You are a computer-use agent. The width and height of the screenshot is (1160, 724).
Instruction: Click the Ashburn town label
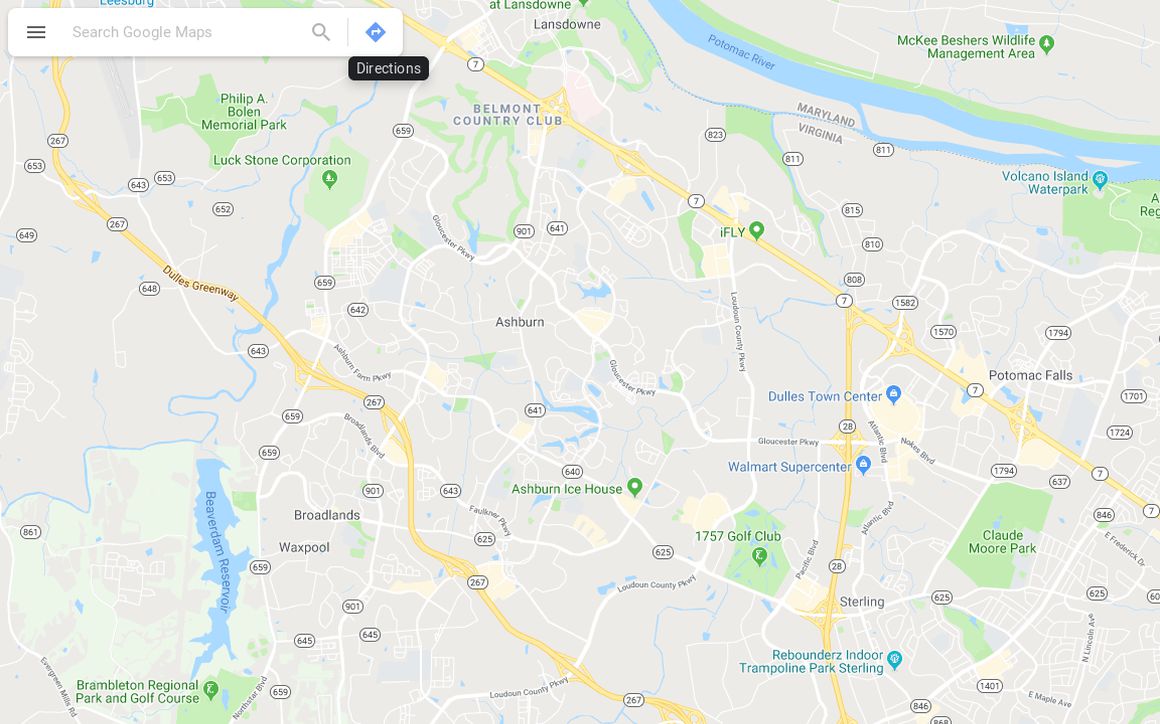pos(519,322)
